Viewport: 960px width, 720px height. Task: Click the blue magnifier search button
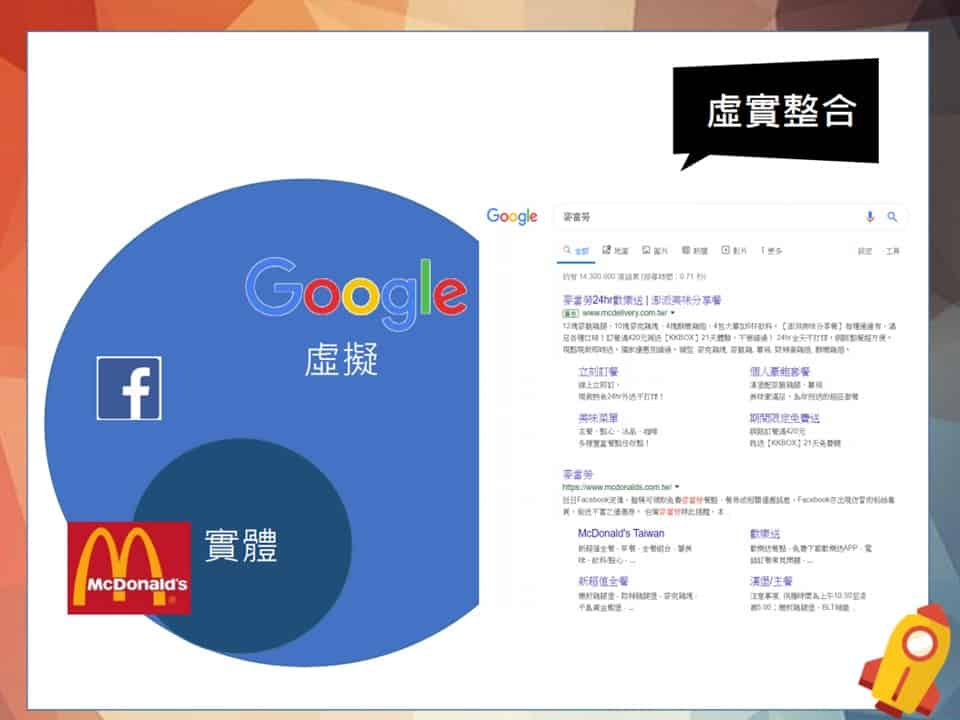click(893, 217)
